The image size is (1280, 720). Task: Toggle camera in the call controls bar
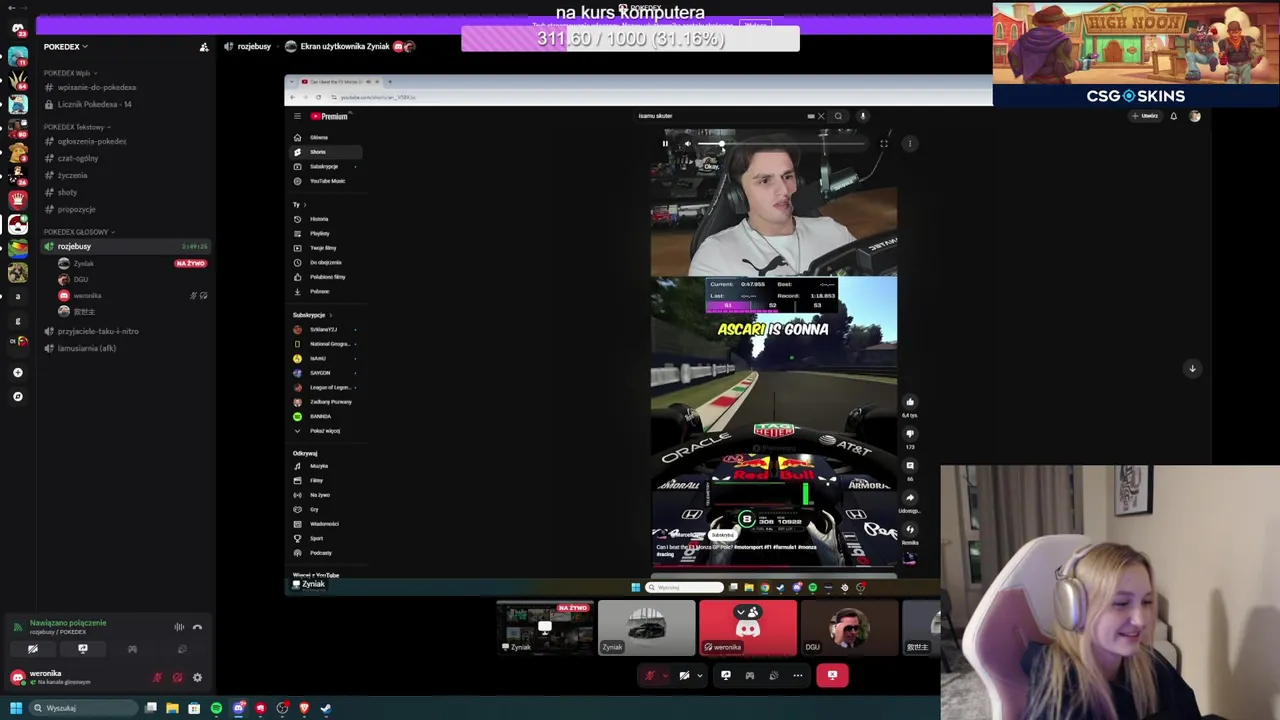684,675
